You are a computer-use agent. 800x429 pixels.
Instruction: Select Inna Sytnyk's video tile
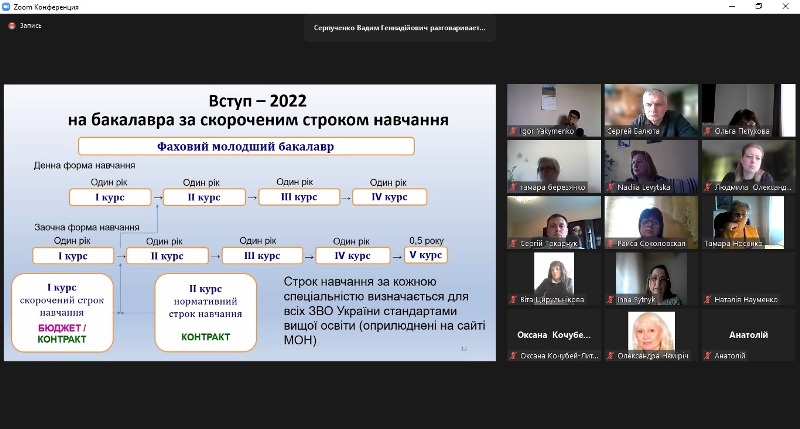coord(651,279)
